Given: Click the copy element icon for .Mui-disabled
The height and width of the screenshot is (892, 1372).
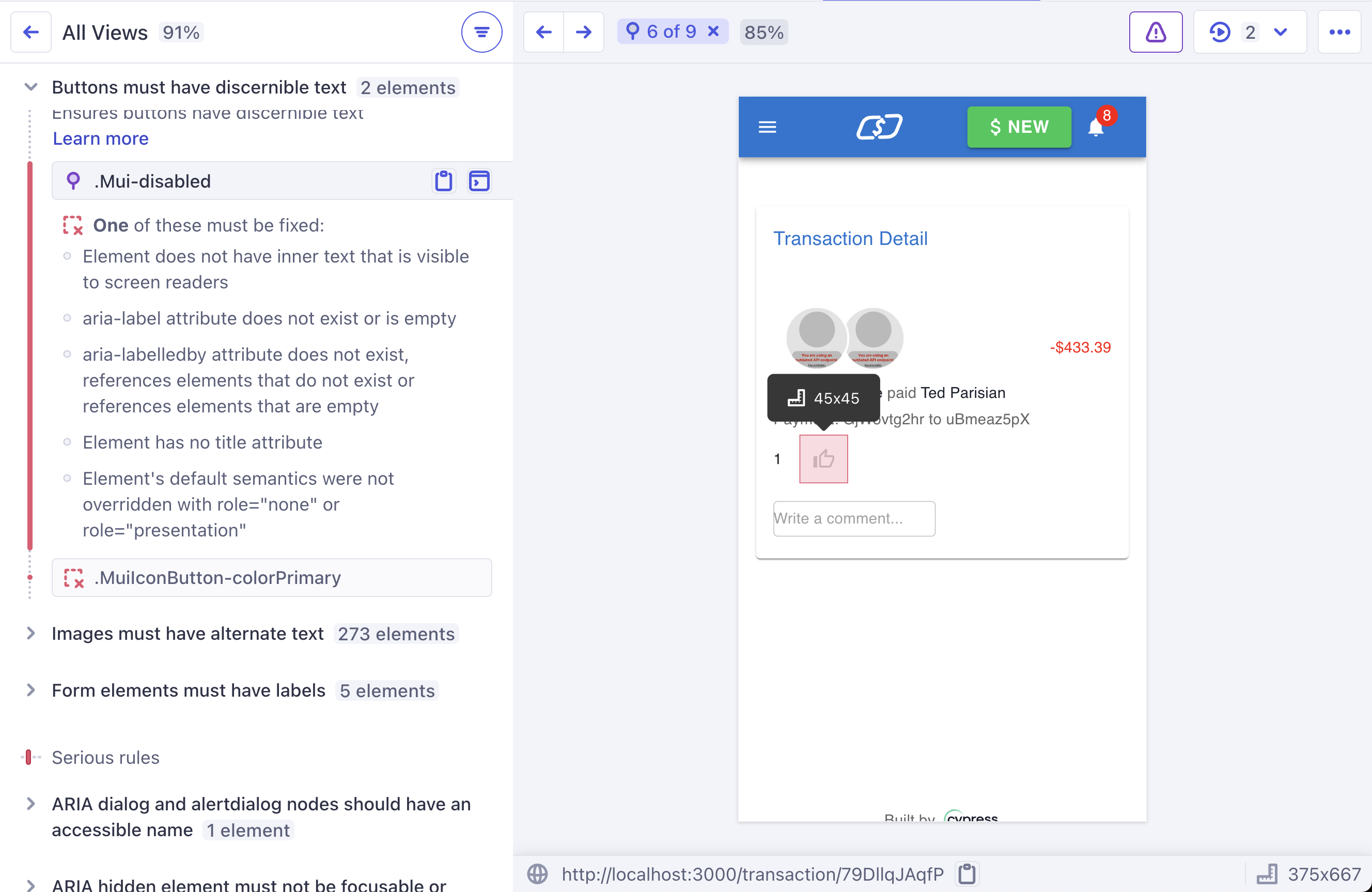Looking at the screenshot, I should tap(444, 181).
